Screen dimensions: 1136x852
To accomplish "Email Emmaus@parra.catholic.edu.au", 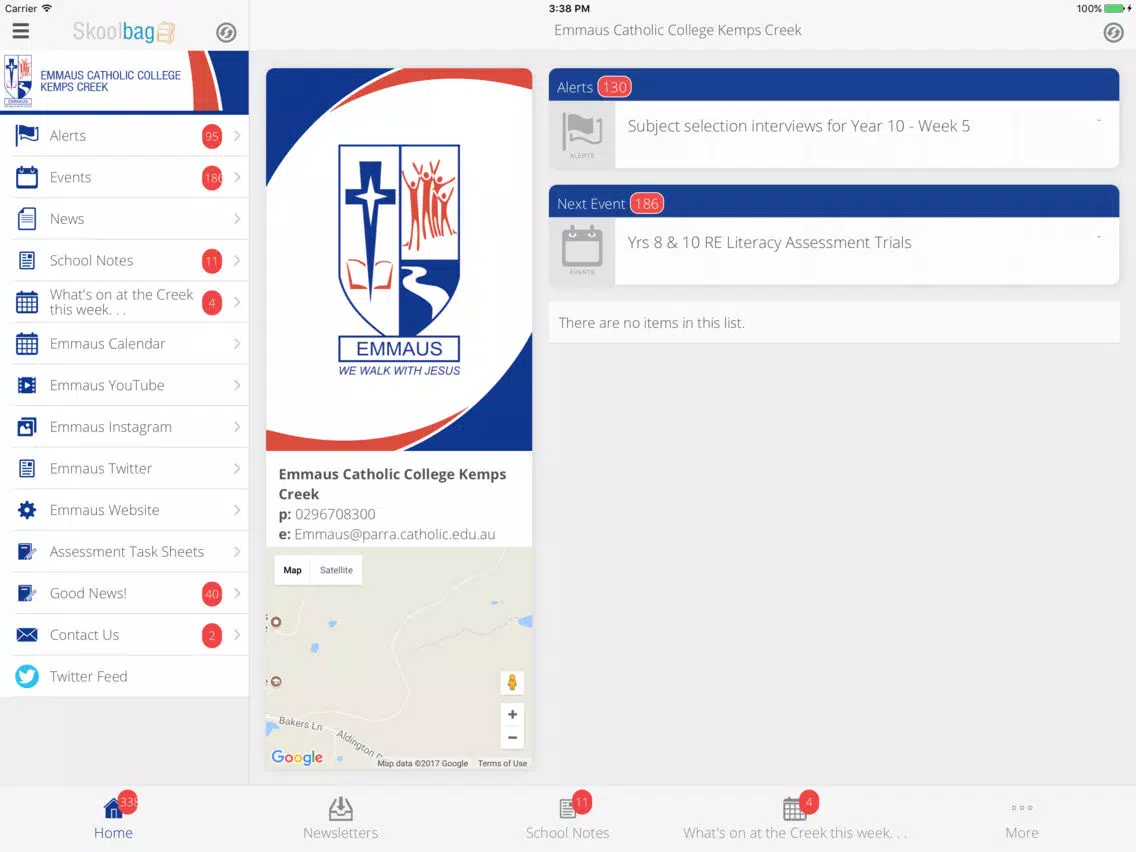I will coord(395,535).
